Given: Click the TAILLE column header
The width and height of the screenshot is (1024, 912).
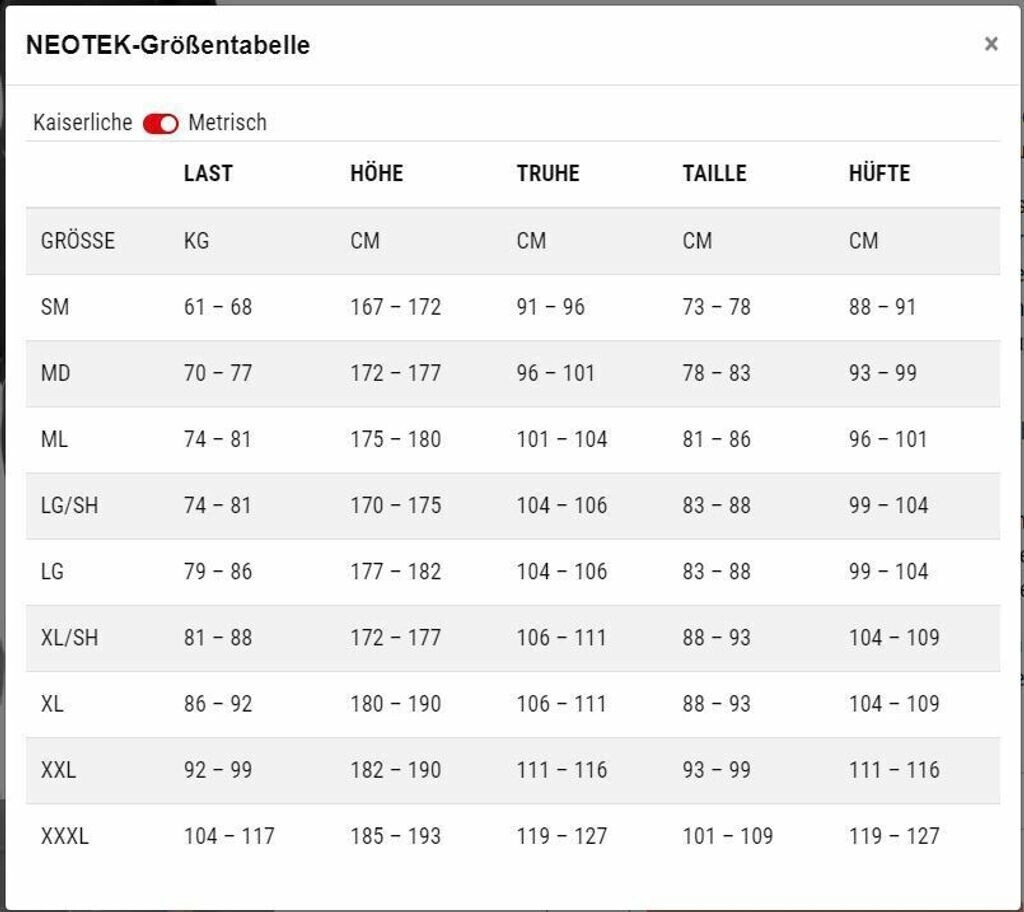Looking at the screenshot, I should coord(714,173).
